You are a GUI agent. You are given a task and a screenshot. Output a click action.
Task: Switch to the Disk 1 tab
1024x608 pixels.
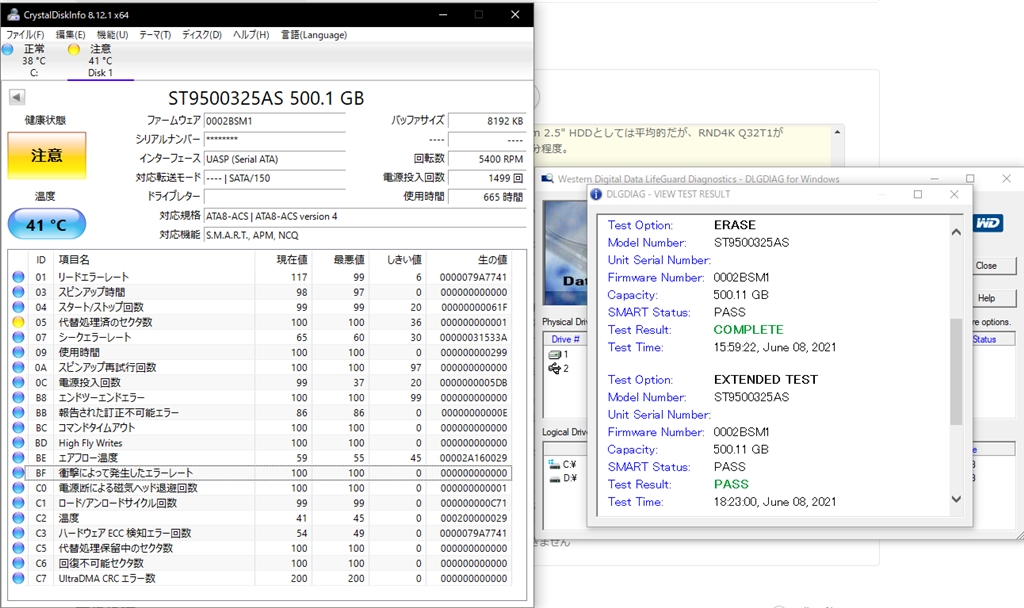point(101,61)
